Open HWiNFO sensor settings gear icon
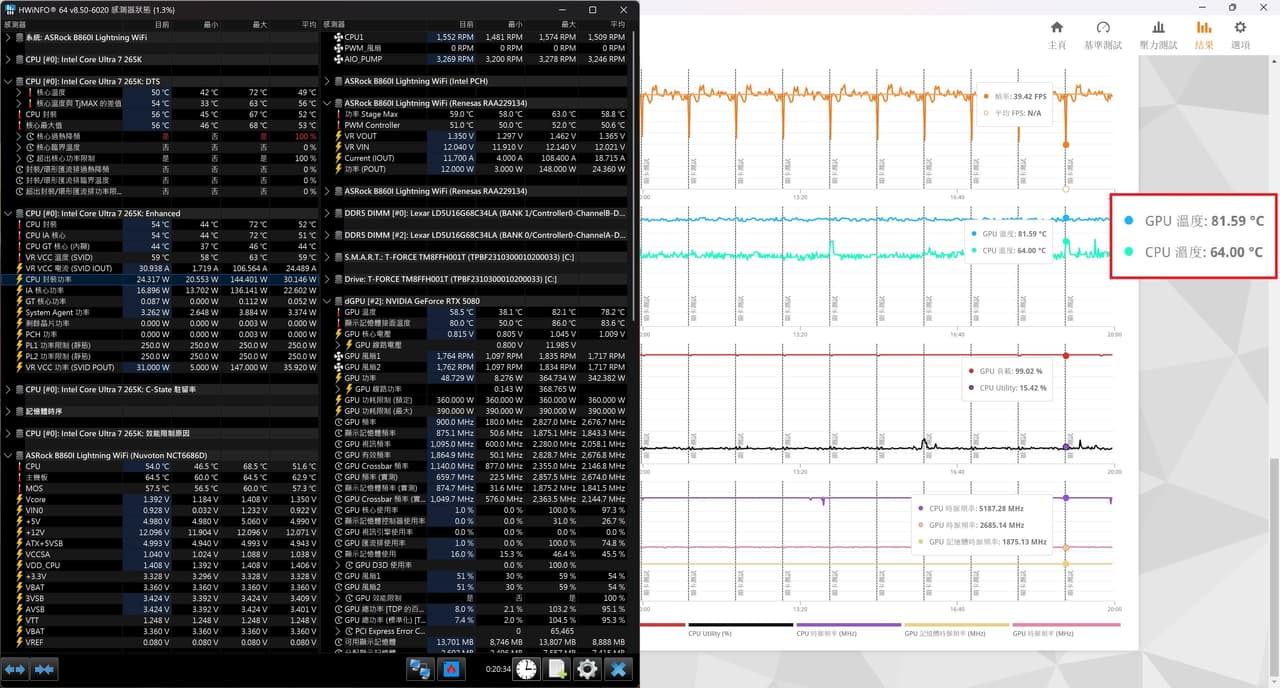Image resolution: width=1280 pixels, height=688 pixels. (x=588, y=669)
